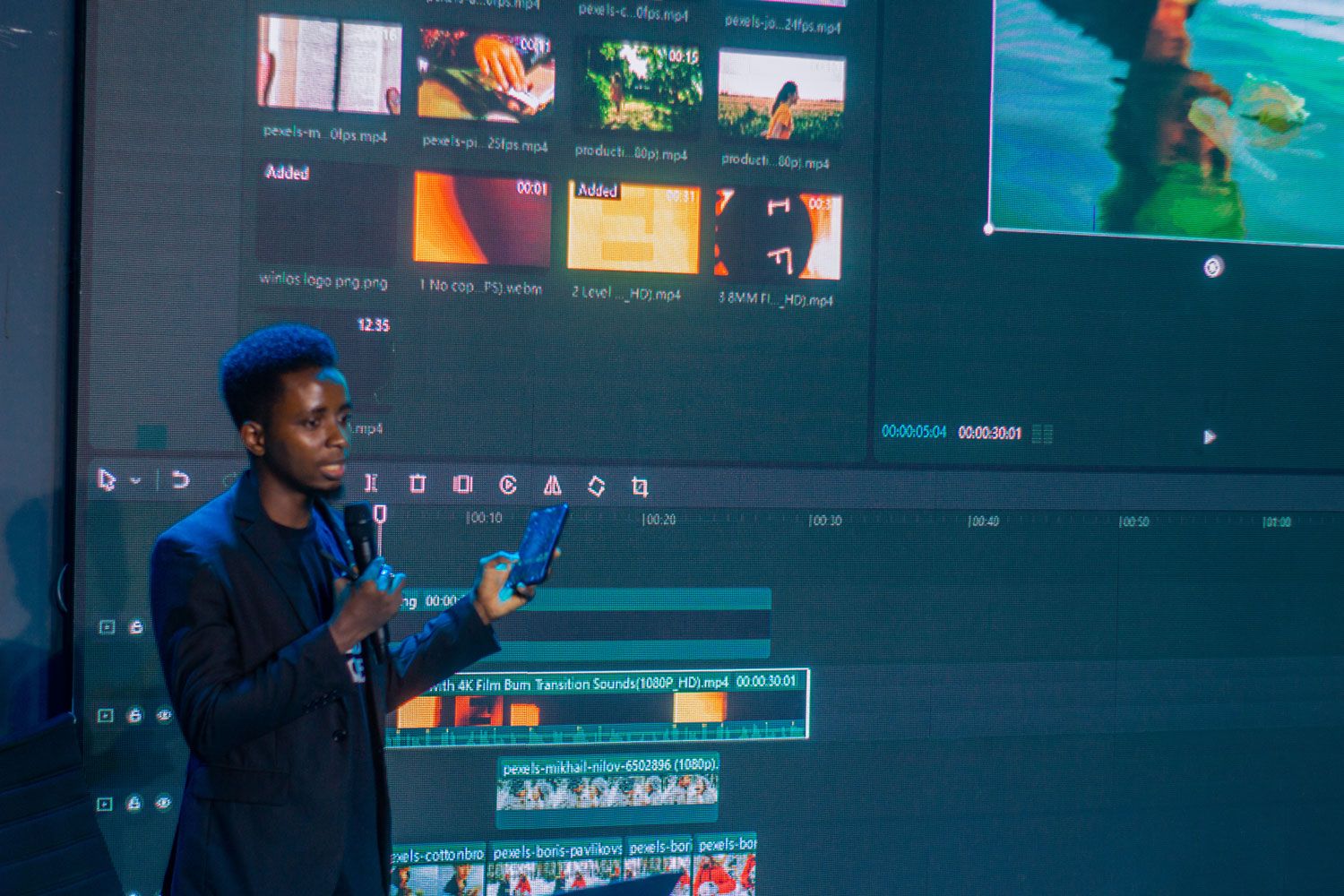
Task: Click the Undo arrow icon
Action: [180, 479]
